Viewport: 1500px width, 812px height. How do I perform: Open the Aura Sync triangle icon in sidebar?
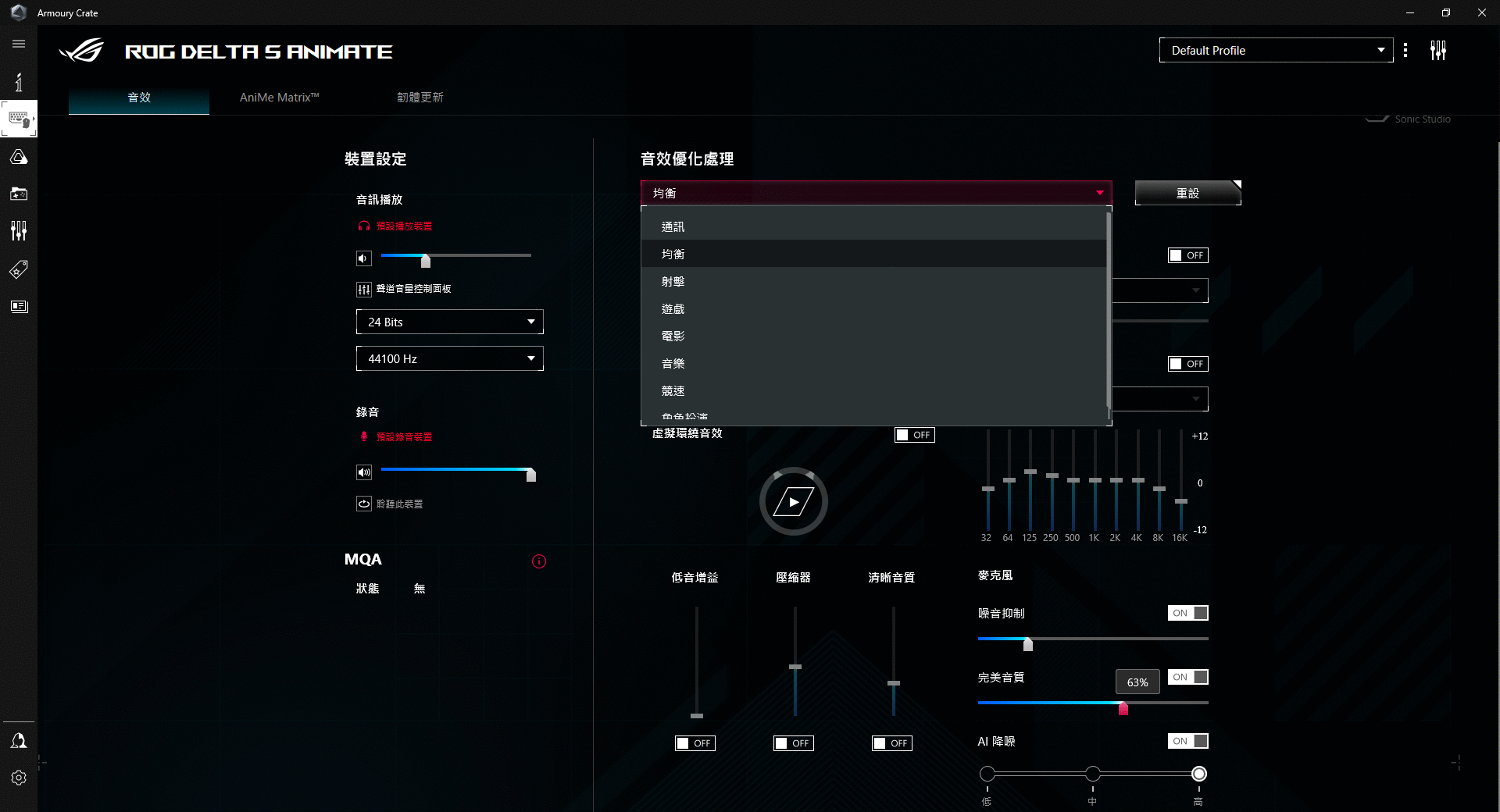pyautogui.click(x=19, y=157)
